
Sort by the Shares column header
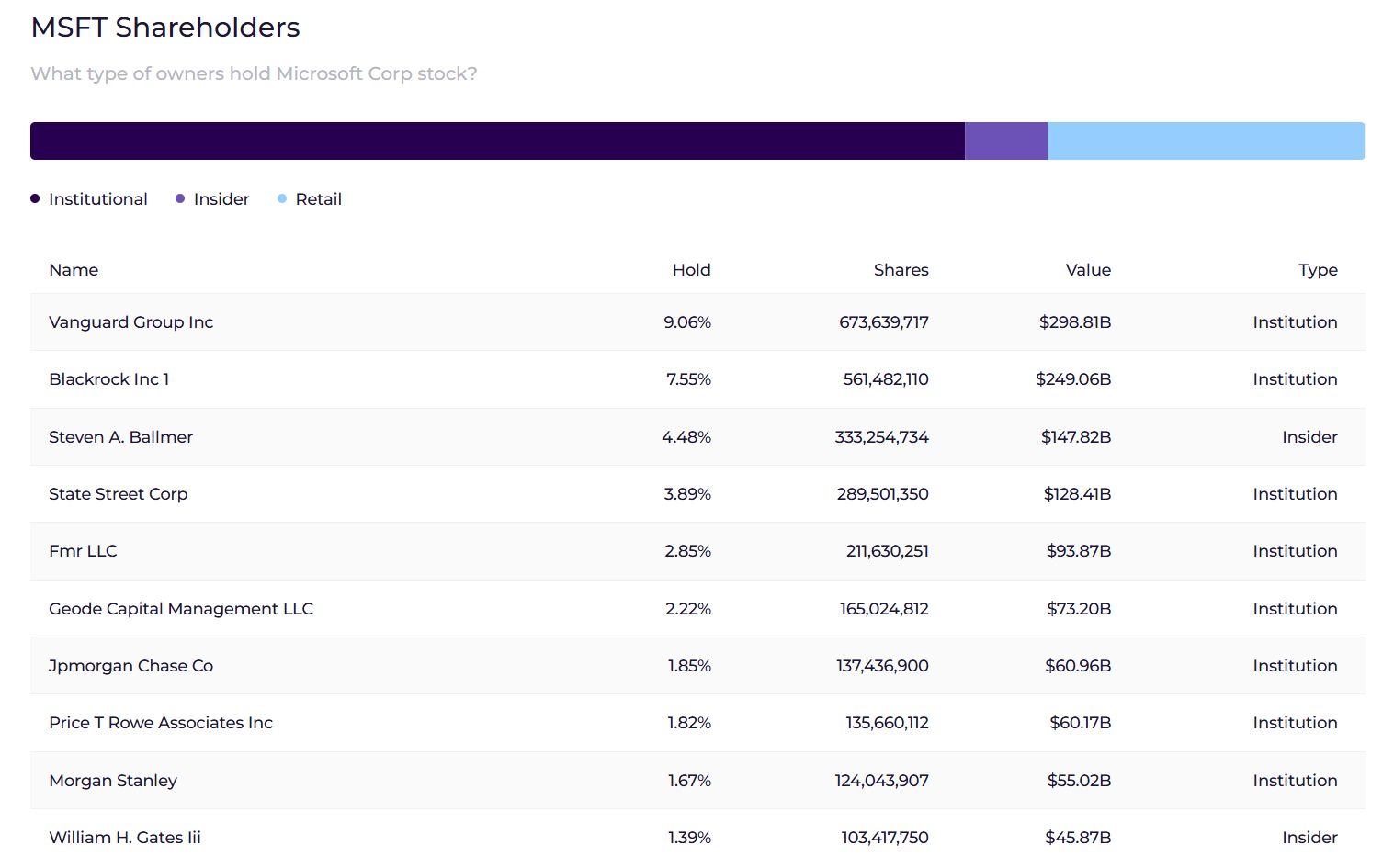(x=901, y=270)
